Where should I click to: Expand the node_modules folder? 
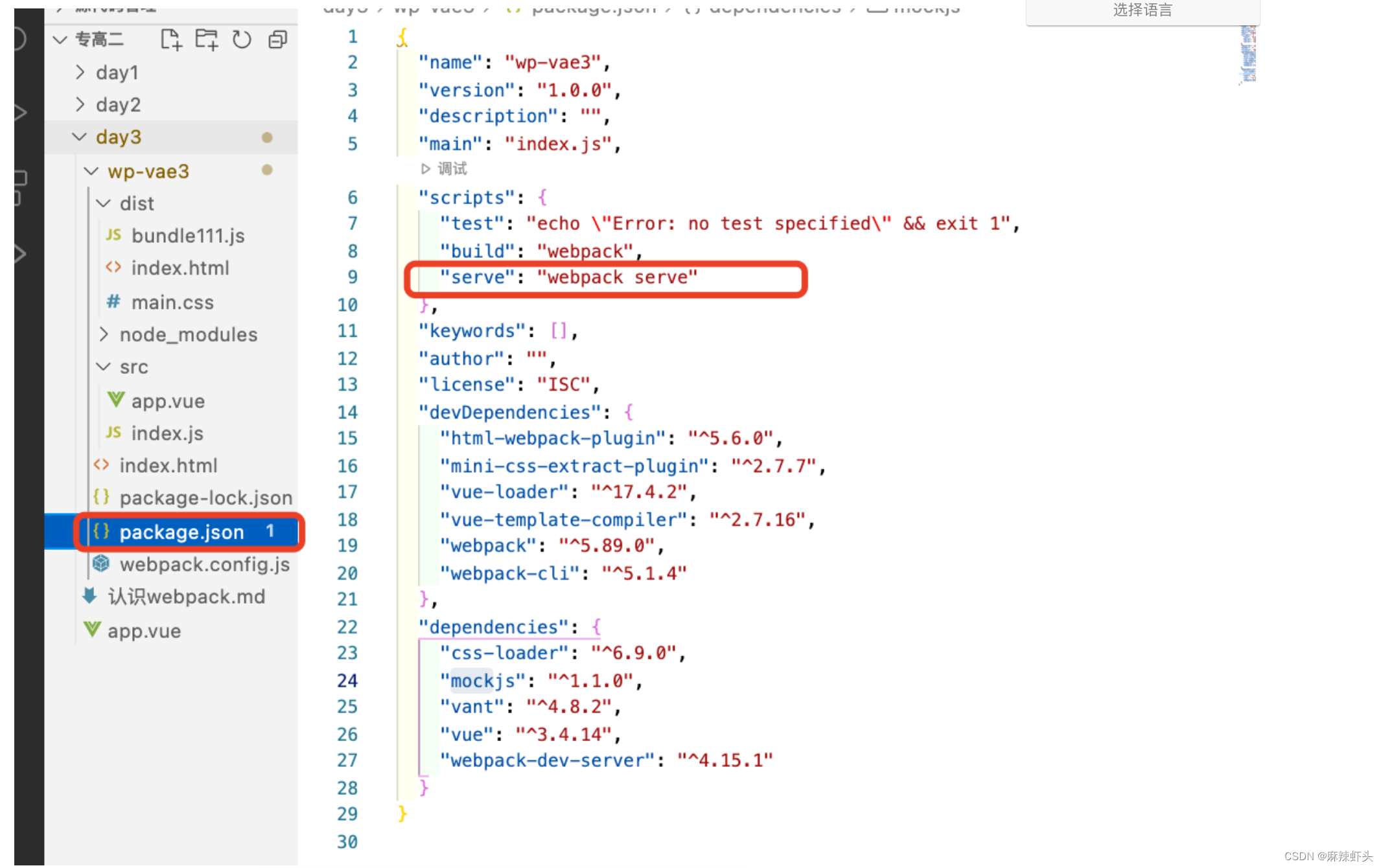[188, 335]
